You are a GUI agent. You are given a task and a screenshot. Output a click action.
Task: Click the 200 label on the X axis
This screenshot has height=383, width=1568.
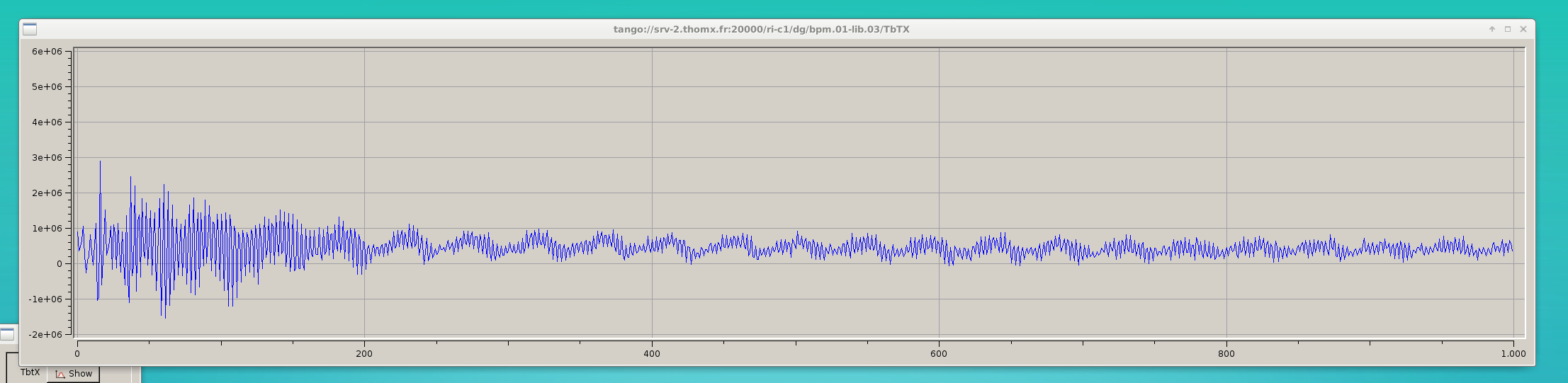[364, 354]
